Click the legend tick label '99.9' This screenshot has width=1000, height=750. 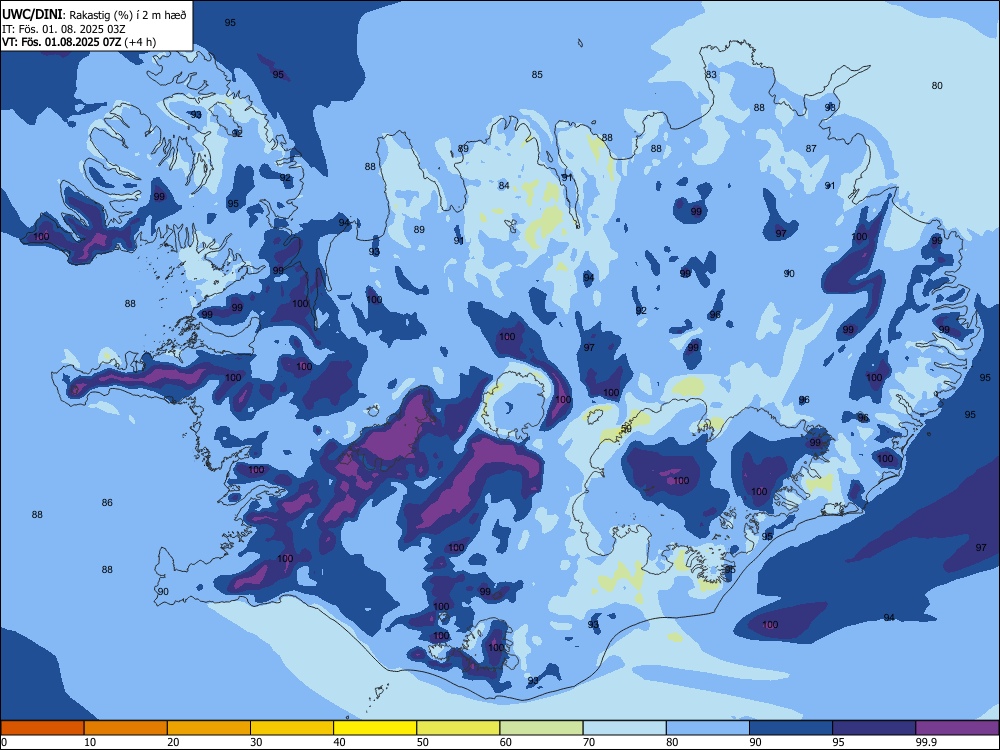(926, 742)
